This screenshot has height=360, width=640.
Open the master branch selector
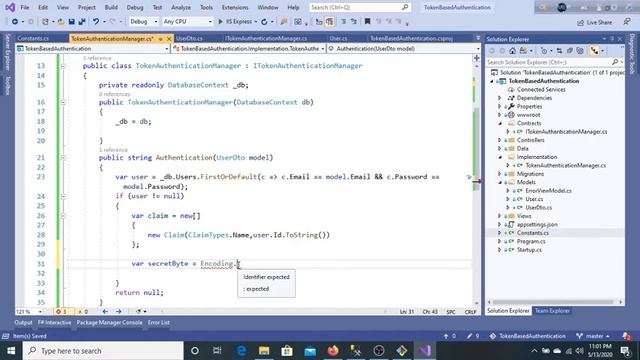(x=593, y=336)
